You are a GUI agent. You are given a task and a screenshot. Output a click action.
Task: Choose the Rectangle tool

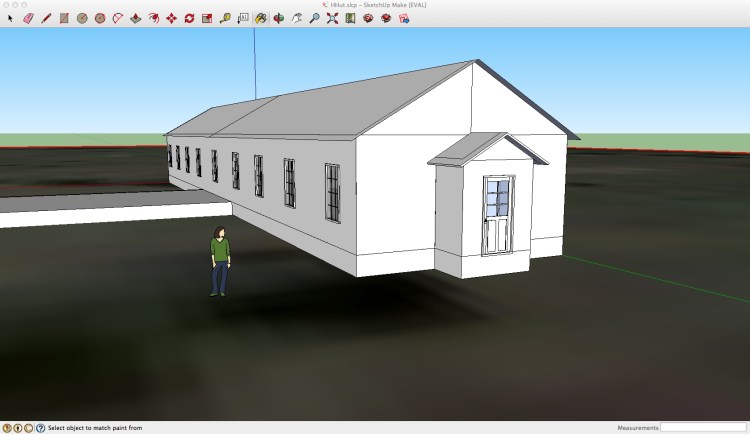64,19
